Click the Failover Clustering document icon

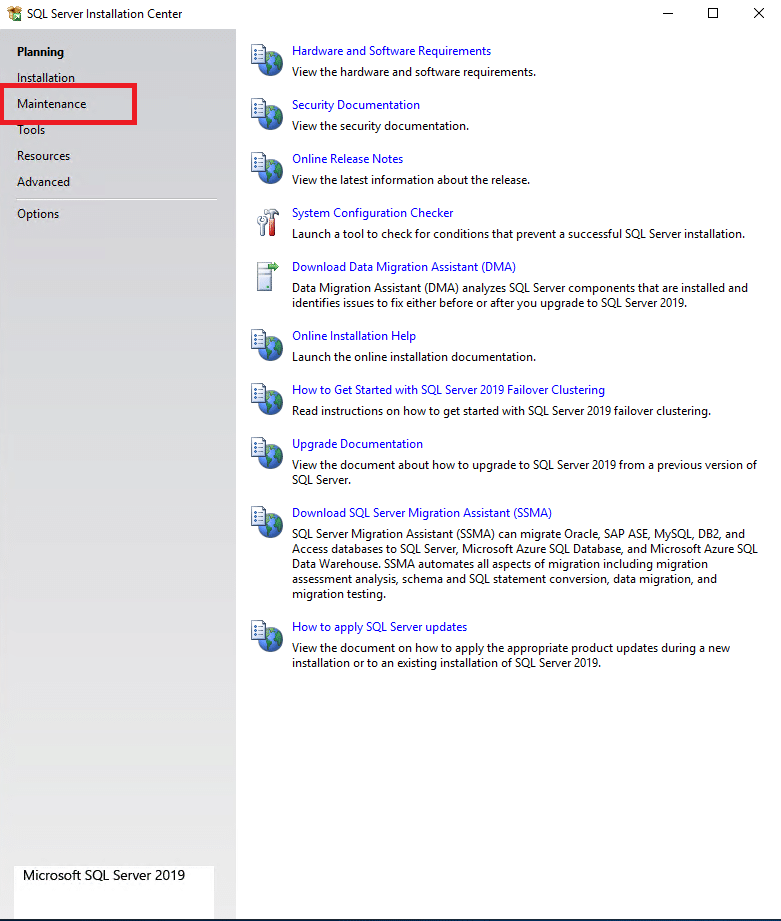pos(267,399)
